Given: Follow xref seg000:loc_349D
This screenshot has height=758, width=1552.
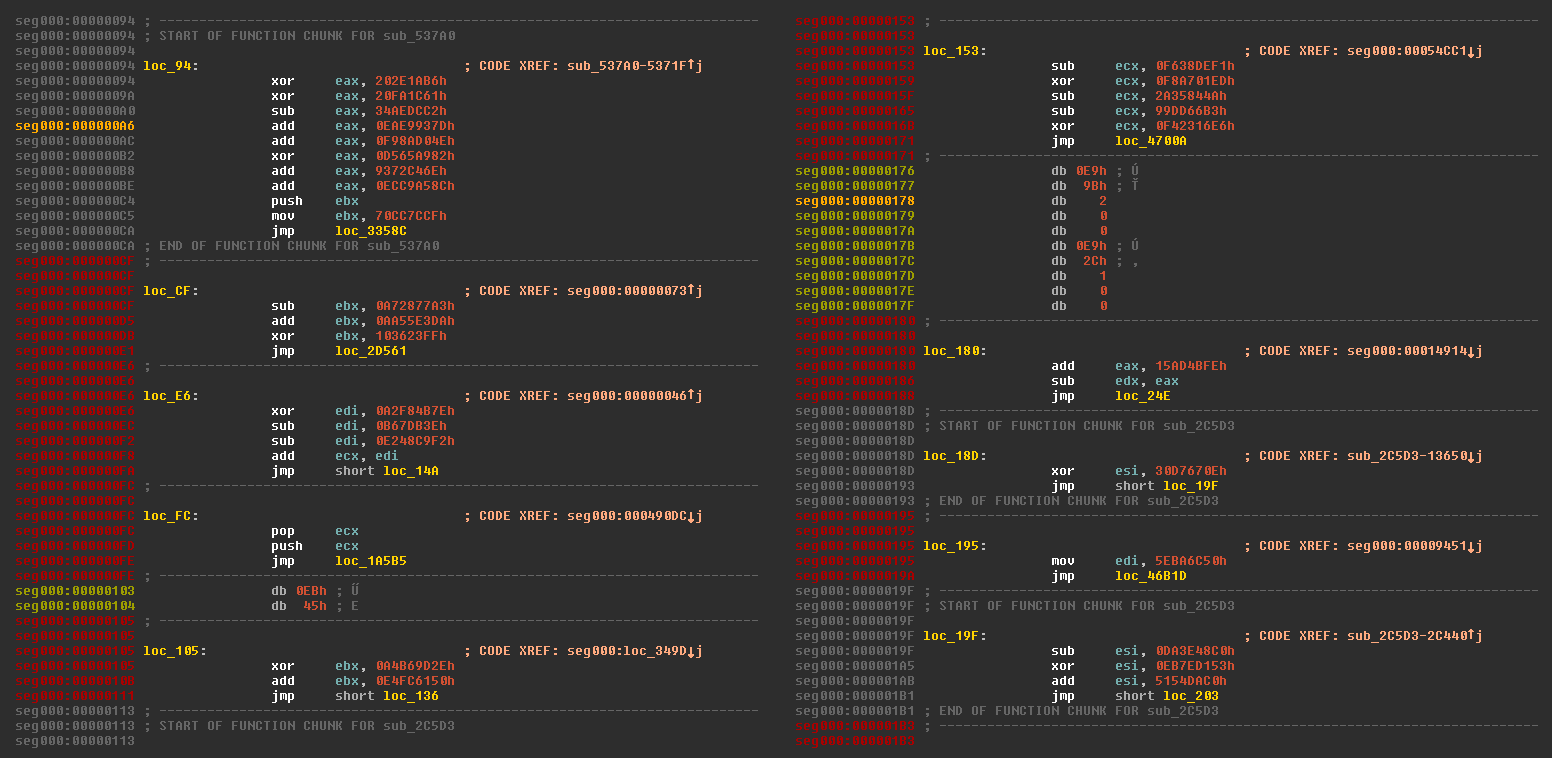Looking at the screenshot, I should 635,651.
